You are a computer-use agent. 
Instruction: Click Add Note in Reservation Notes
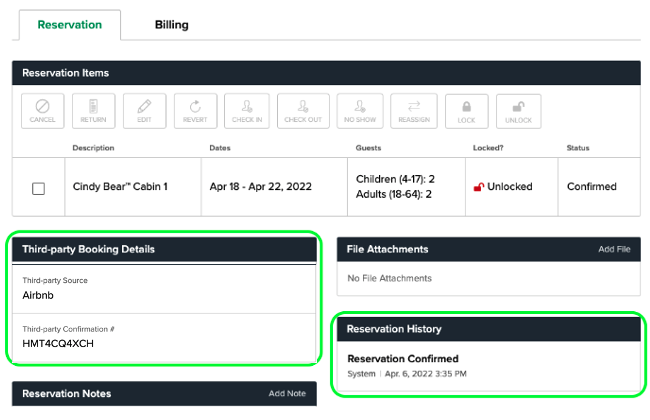287,393
